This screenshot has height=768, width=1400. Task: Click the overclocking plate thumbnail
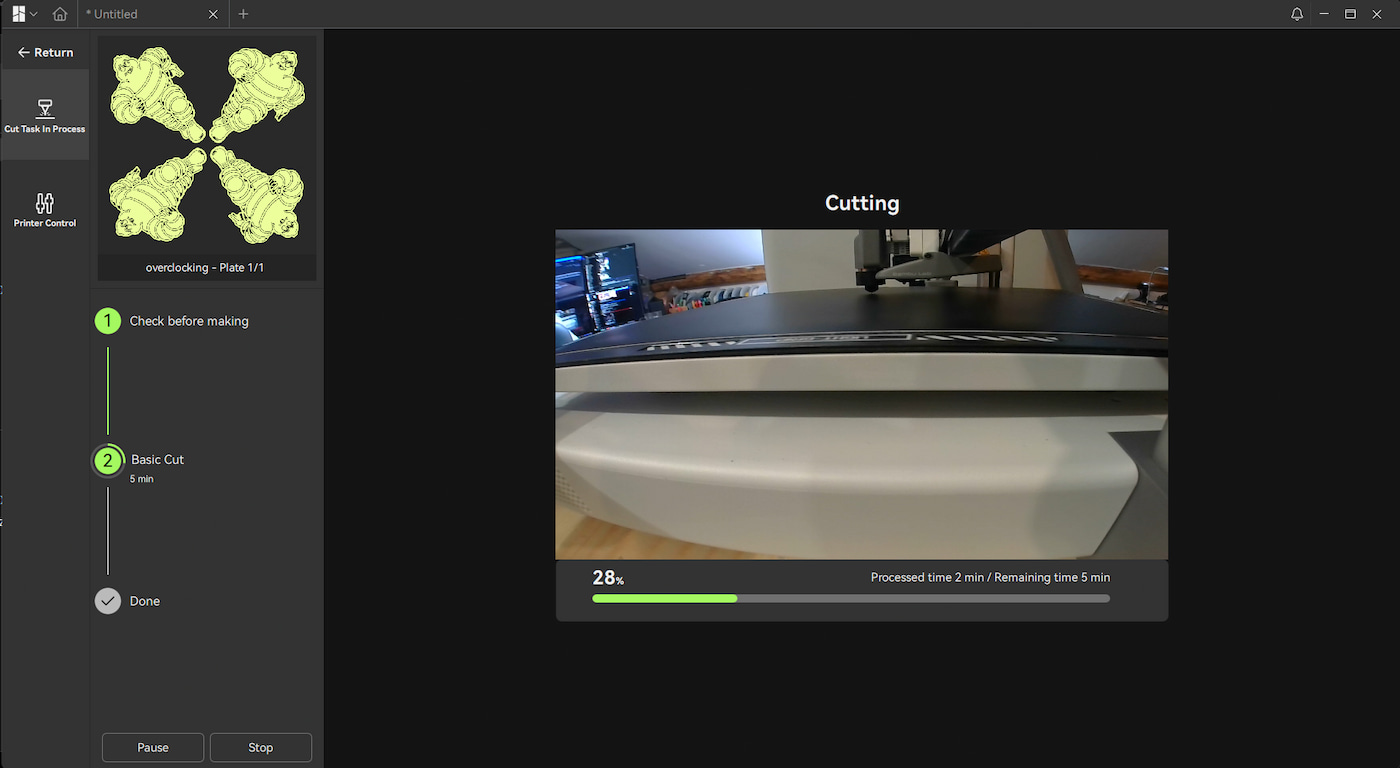207,158
